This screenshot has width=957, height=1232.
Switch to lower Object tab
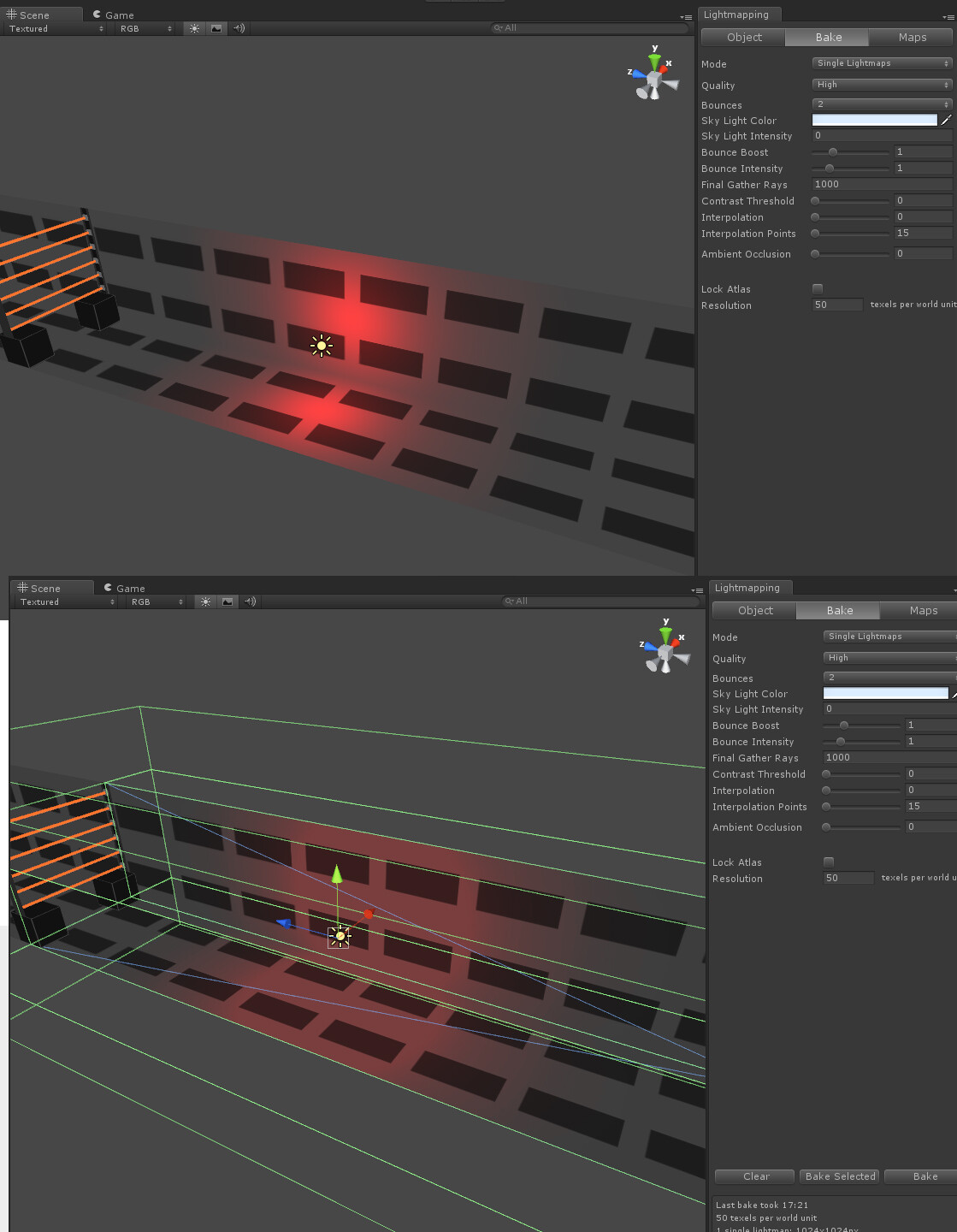(755, 610)
